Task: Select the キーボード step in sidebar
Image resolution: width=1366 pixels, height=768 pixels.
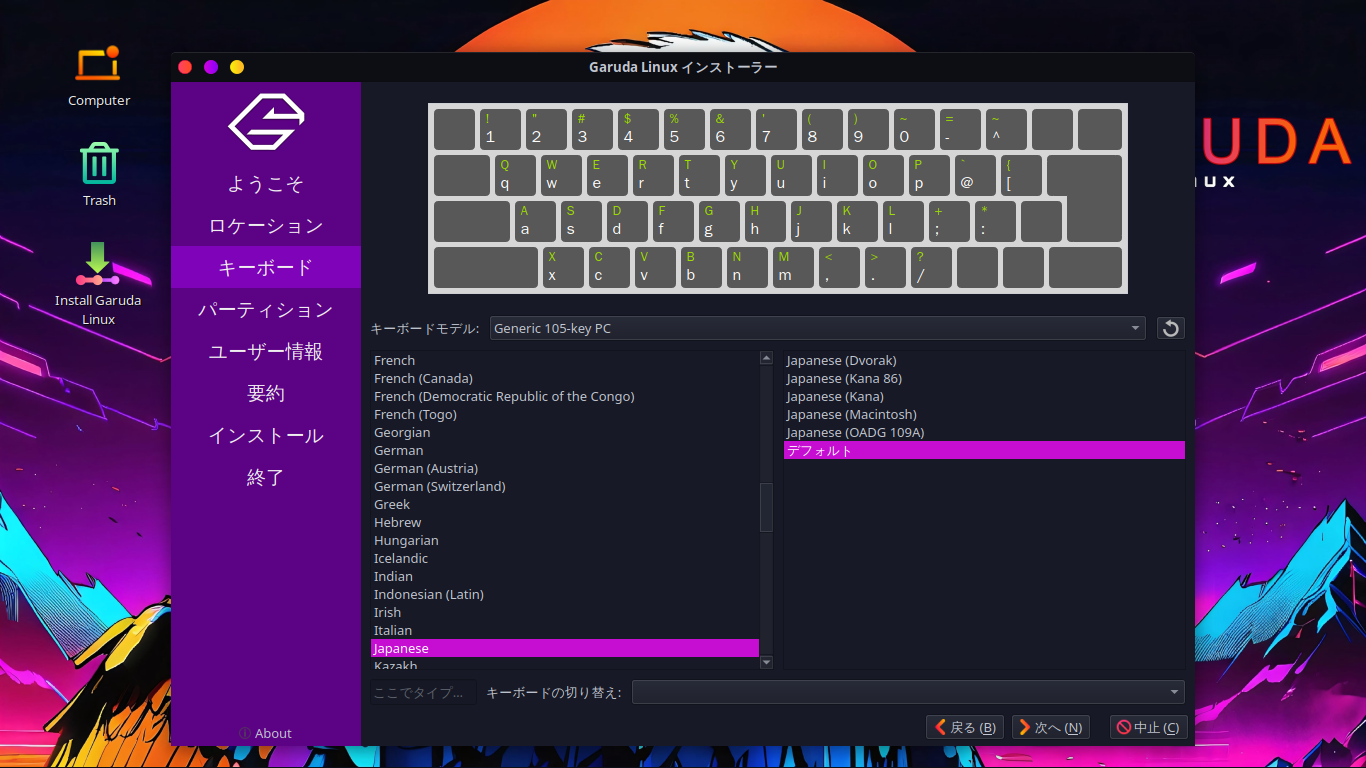Action: [266, 267]
